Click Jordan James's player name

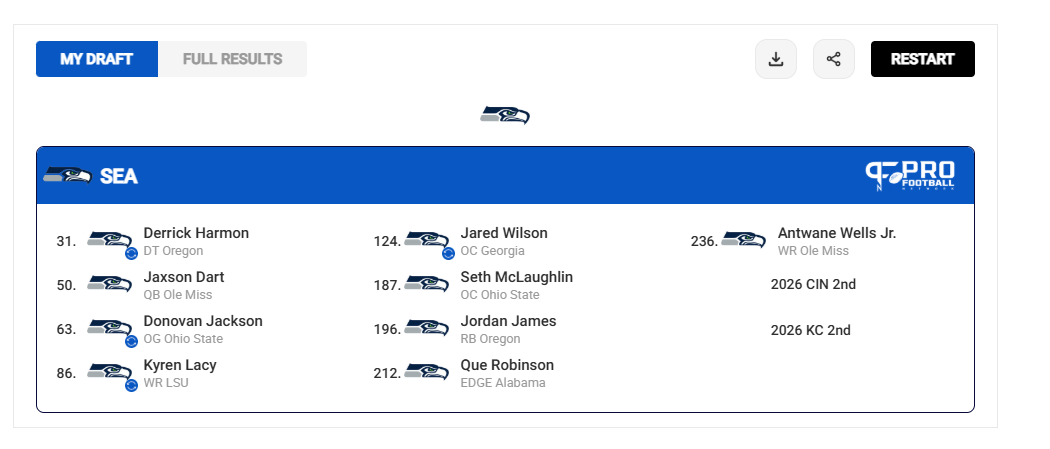508,321
